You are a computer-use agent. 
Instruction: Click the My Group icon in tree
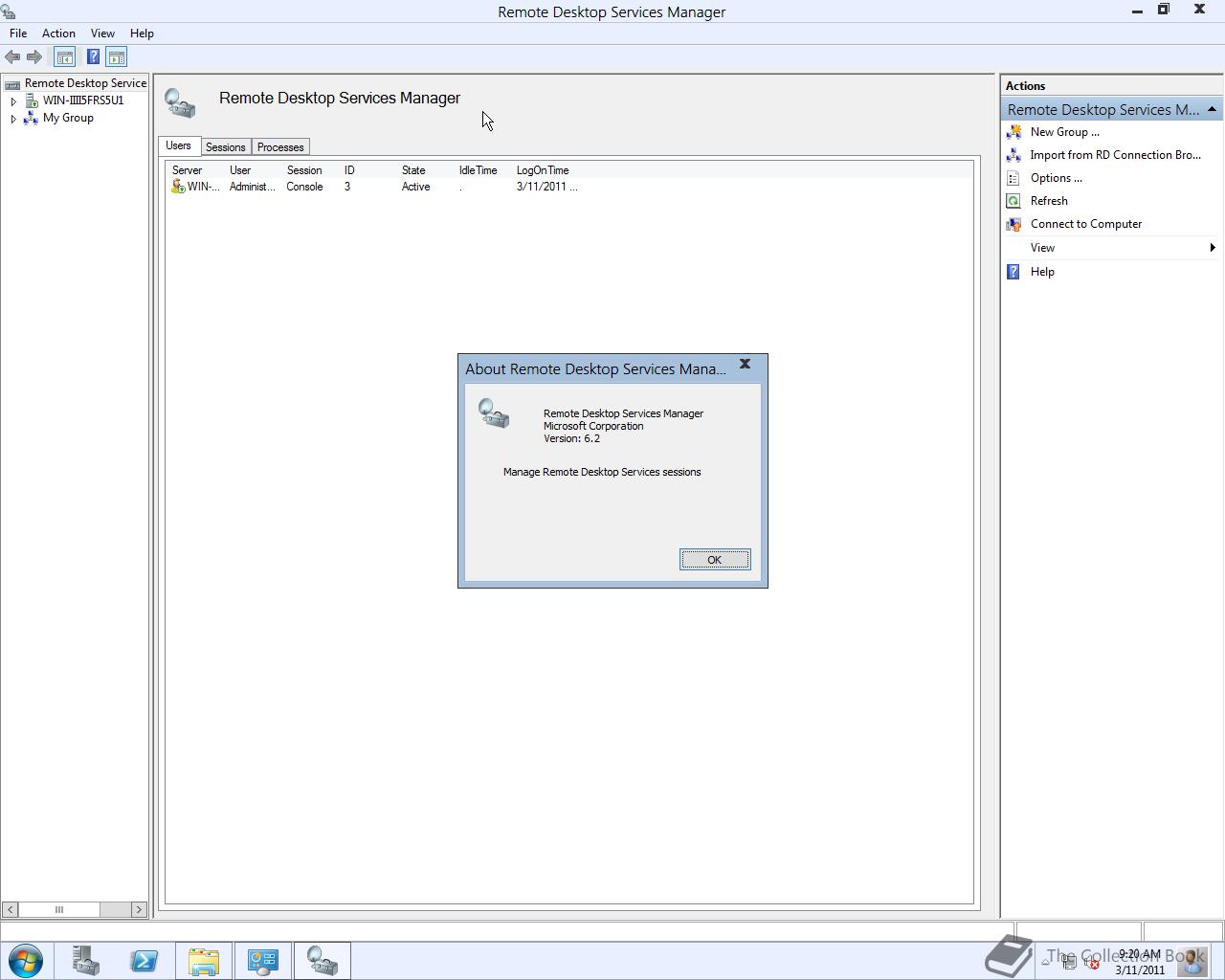pyautogui.click(x=31, y=118)
